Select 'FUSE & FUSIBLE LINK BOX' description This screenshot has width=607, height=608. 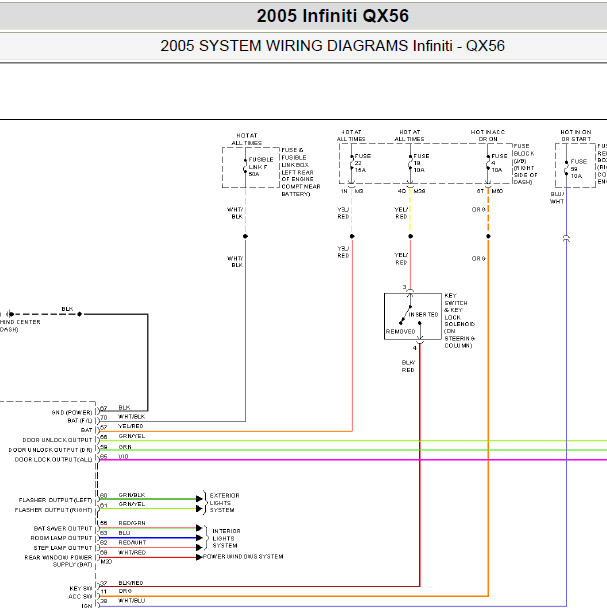pos(301,172)
